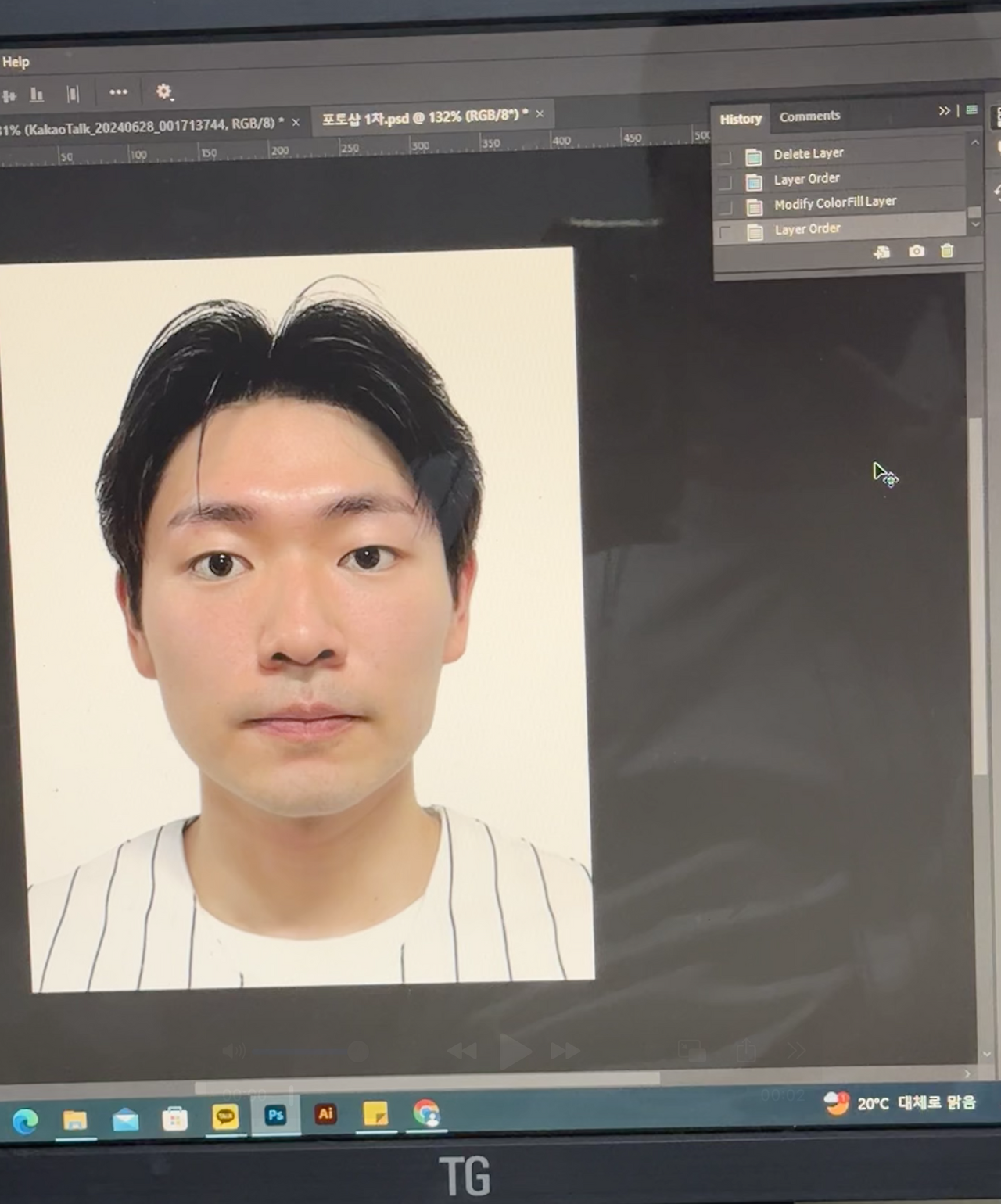Click the up chevron on the History scrollbar
Viewport: 1001px width, 1204px height.
click(x=976, y=142)
